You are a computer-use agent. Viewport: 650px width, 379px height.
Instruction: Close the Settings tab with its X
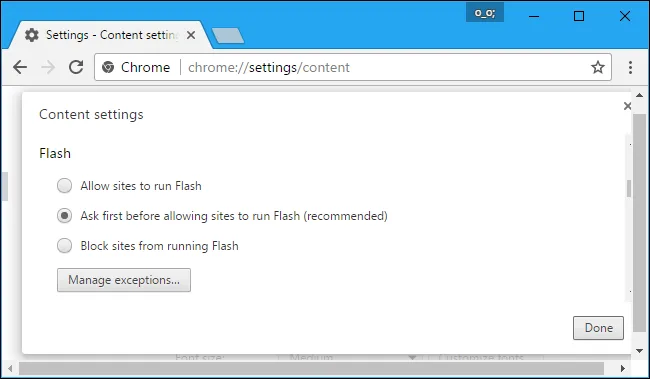click(x=191, y=35)
